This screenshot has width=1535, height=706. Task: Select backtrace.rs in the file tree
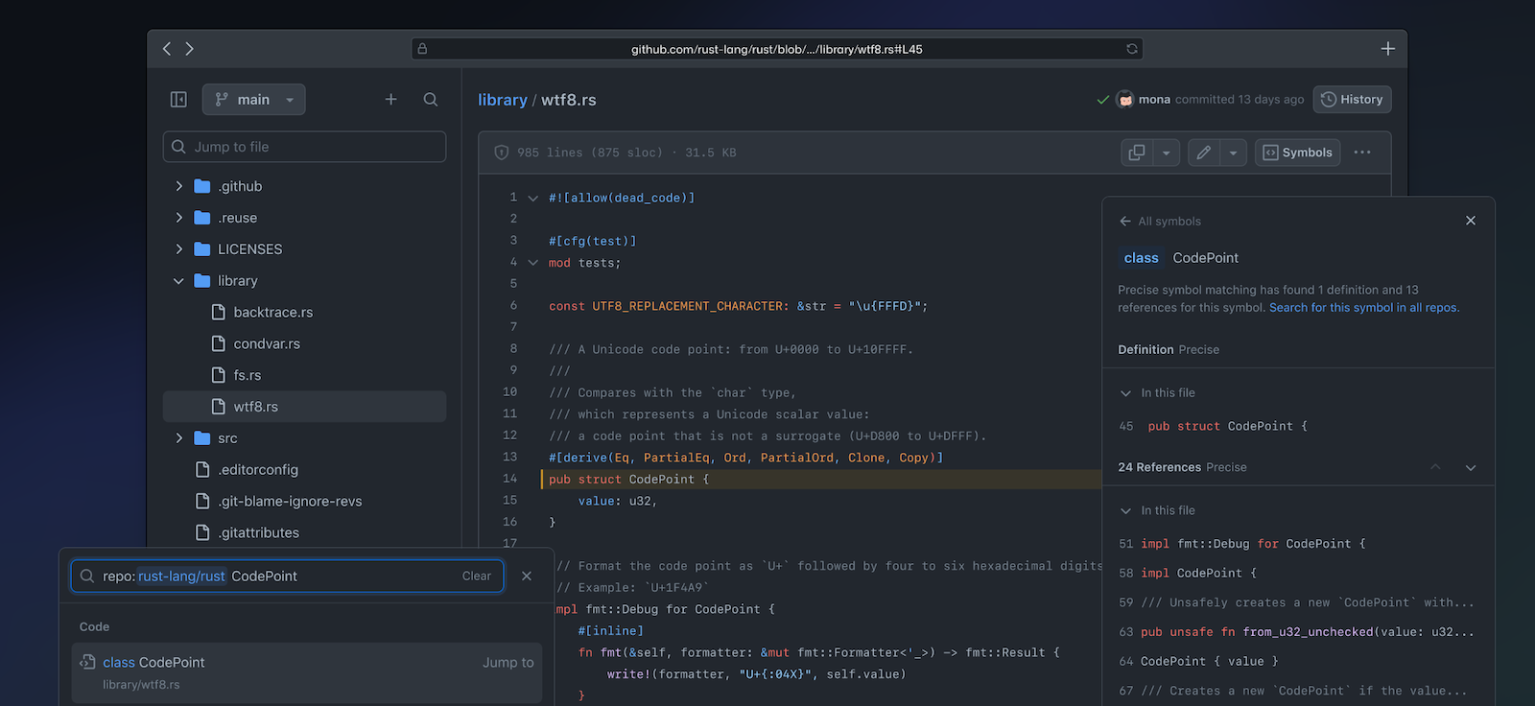coord(266,311)
